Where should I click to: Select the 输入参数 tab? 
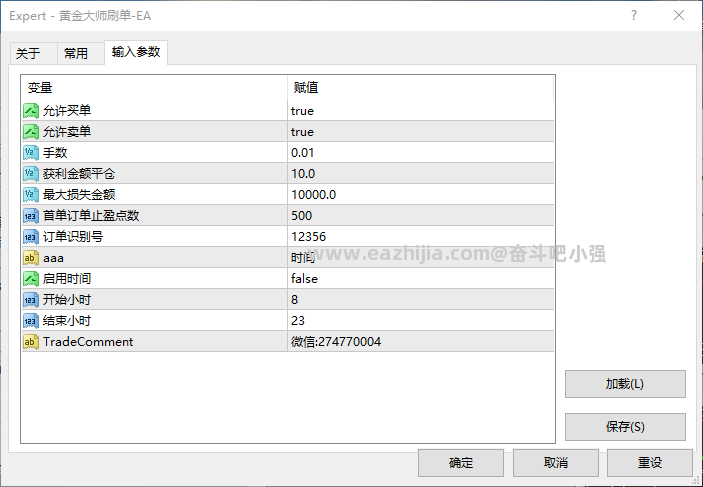click(x=136, y=52)
